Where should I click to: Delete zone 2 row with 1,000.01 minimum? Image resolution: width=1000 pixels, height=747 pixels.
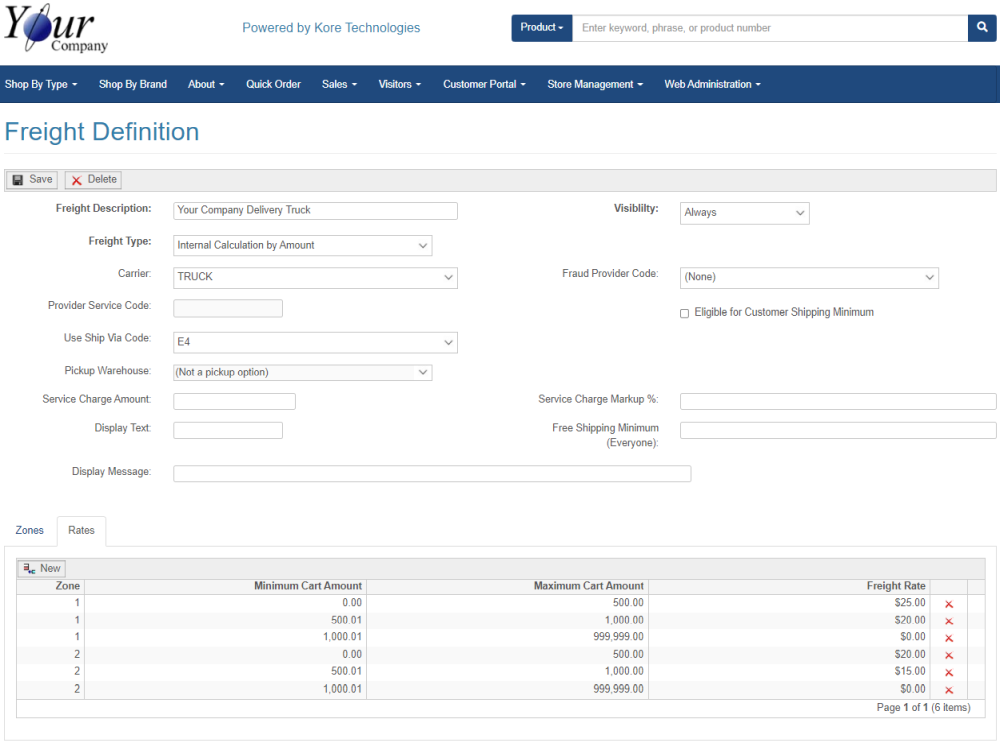948,690
